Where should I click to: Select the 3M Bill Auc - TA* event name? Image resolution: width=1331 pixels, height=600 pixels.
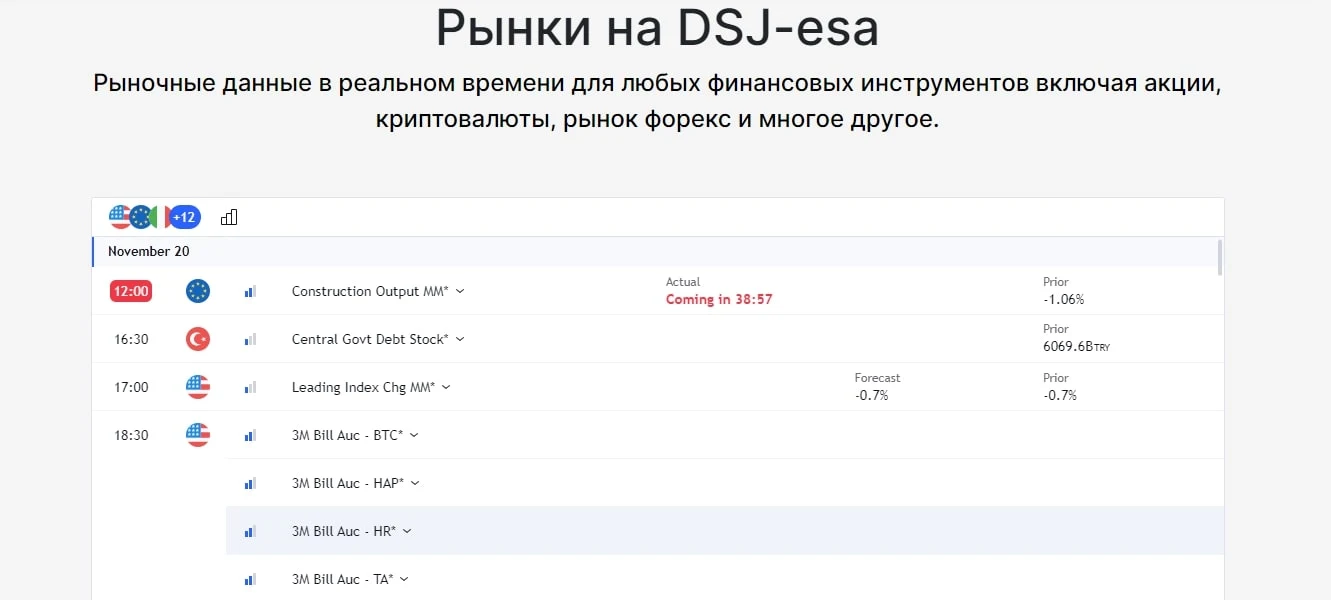343,579
